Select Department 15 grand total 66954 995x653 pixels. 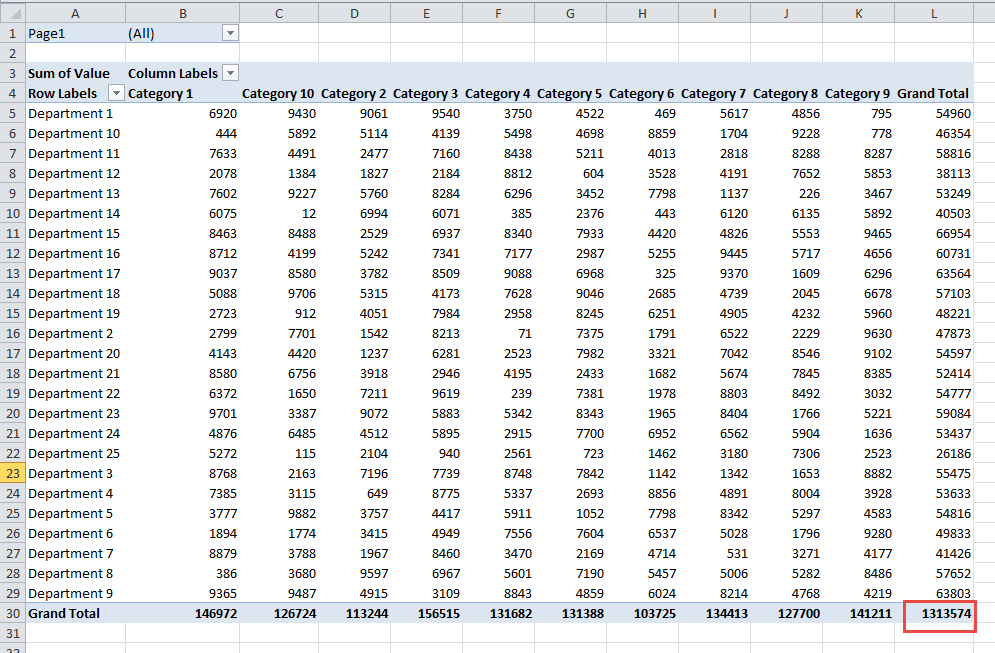(933, 234)
